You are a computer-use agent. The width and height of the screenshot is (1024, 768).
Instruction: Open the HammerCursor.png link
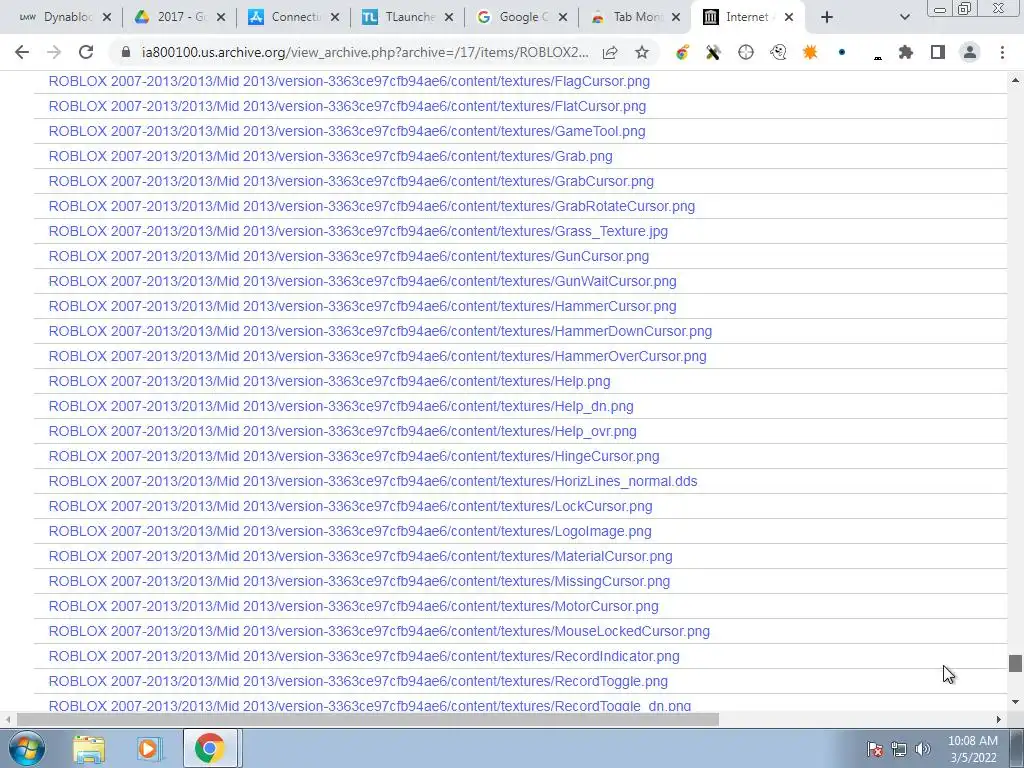pos(362,306)
